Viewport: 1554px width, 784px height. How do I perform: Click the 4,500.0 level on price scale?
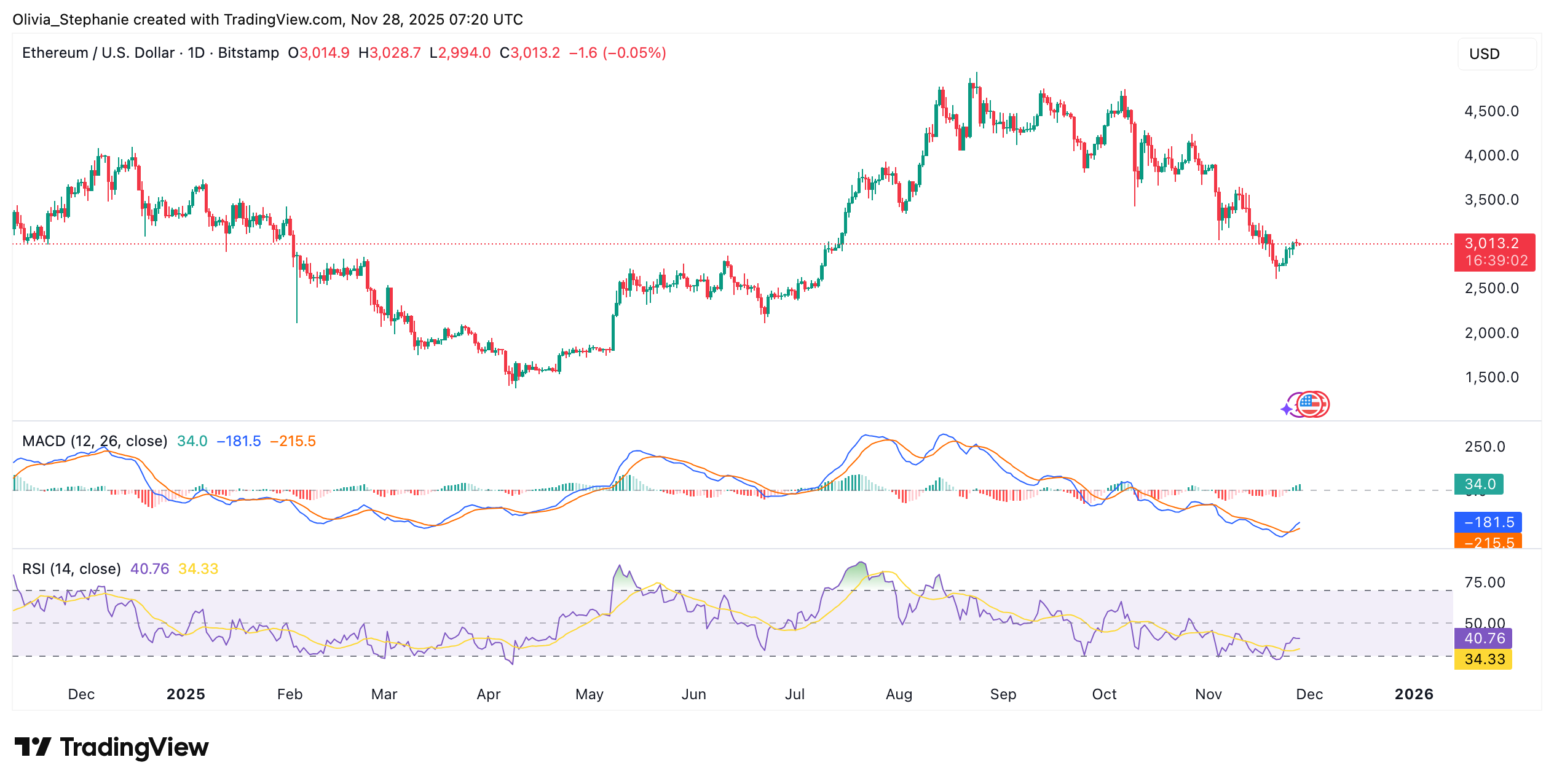(1491, 111)
